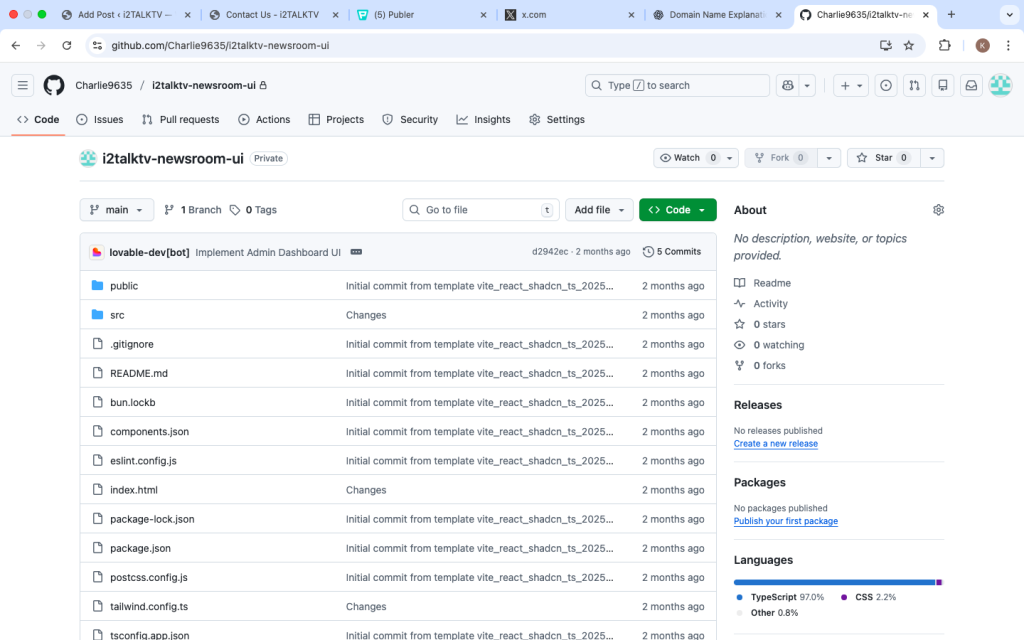
Task: Click the TypeScript language bar segment
Action: point(833,582)
